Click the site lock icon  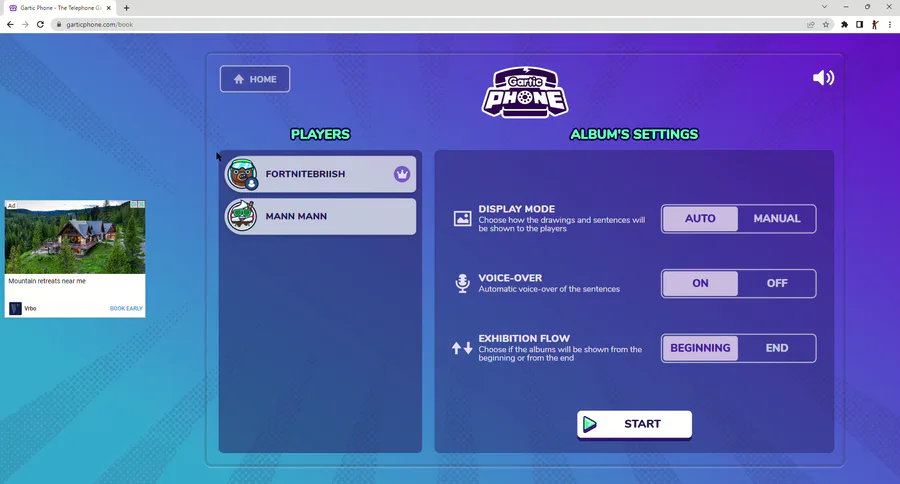point(59,25)
